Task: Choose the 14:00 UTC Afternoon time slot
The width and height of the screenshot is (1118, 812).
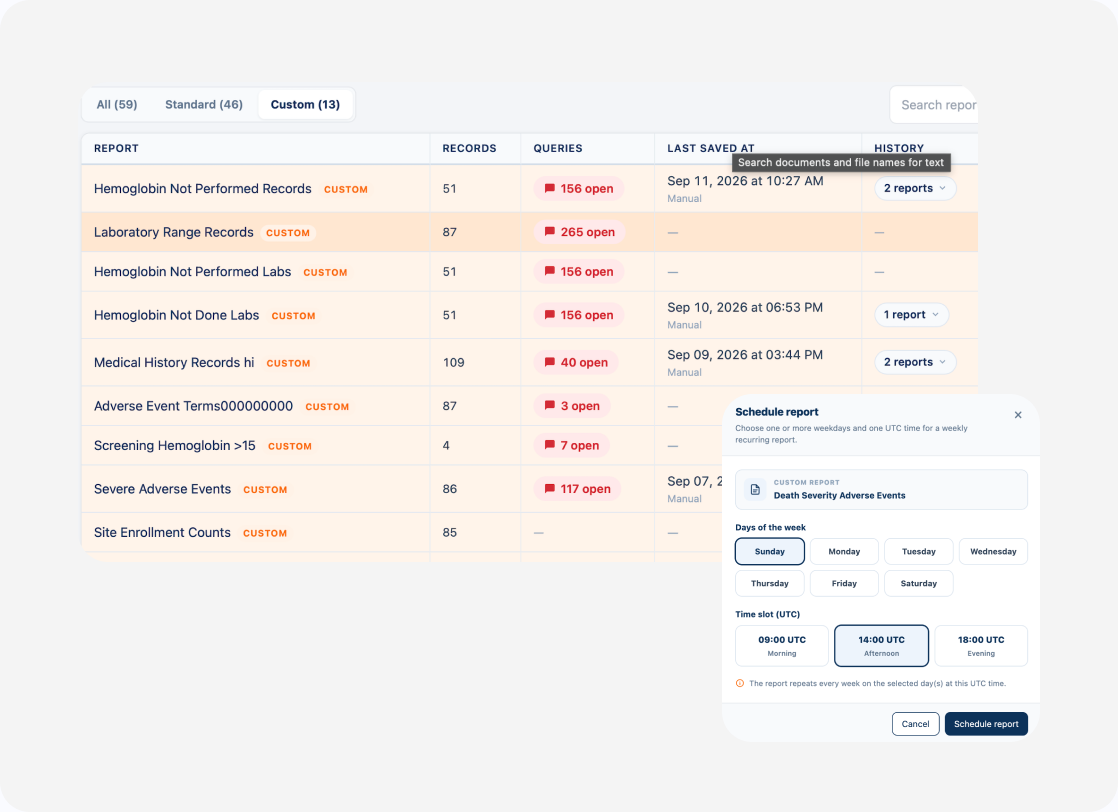Action: coord(881,646)
